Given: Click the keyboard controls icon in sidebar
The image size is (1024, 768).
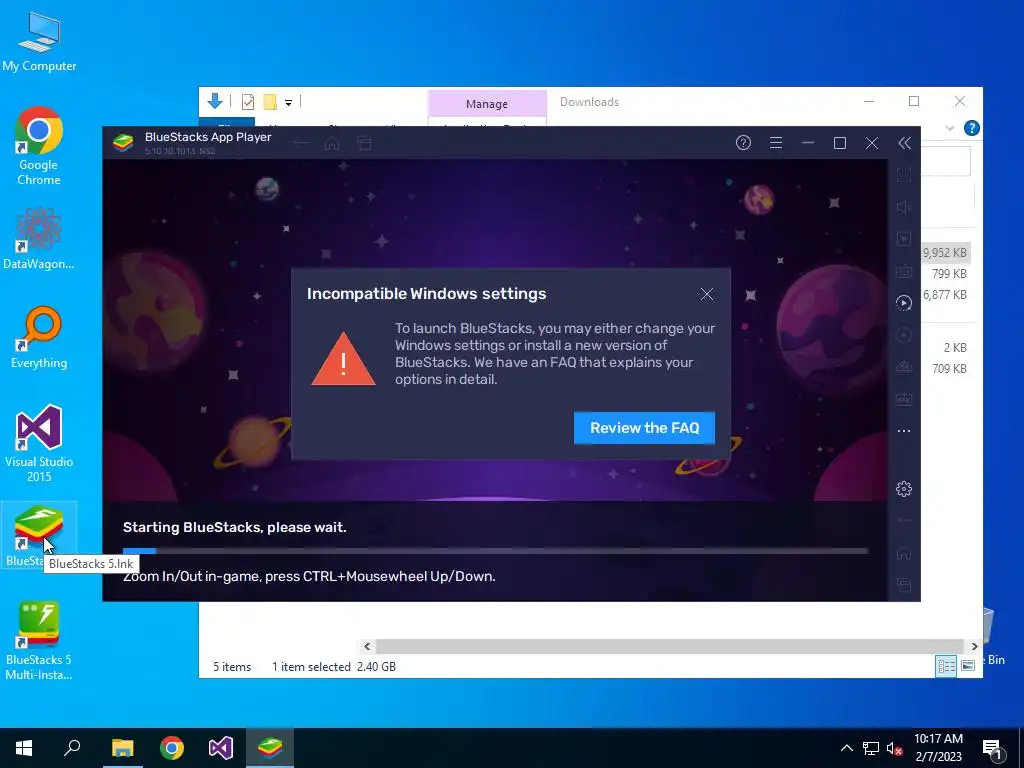Looking at the screenshot, I should (x=904, y=271).
